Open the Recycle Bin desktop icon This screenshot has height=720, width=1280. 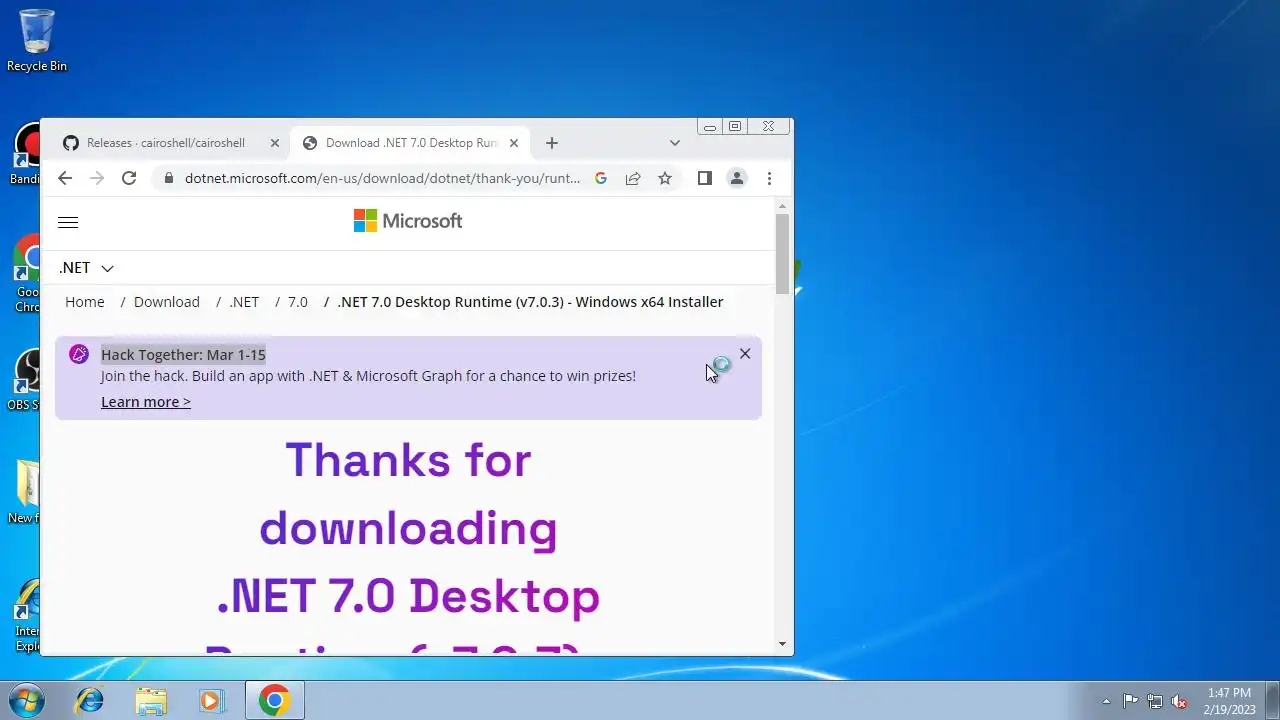[x=37, y=40]
